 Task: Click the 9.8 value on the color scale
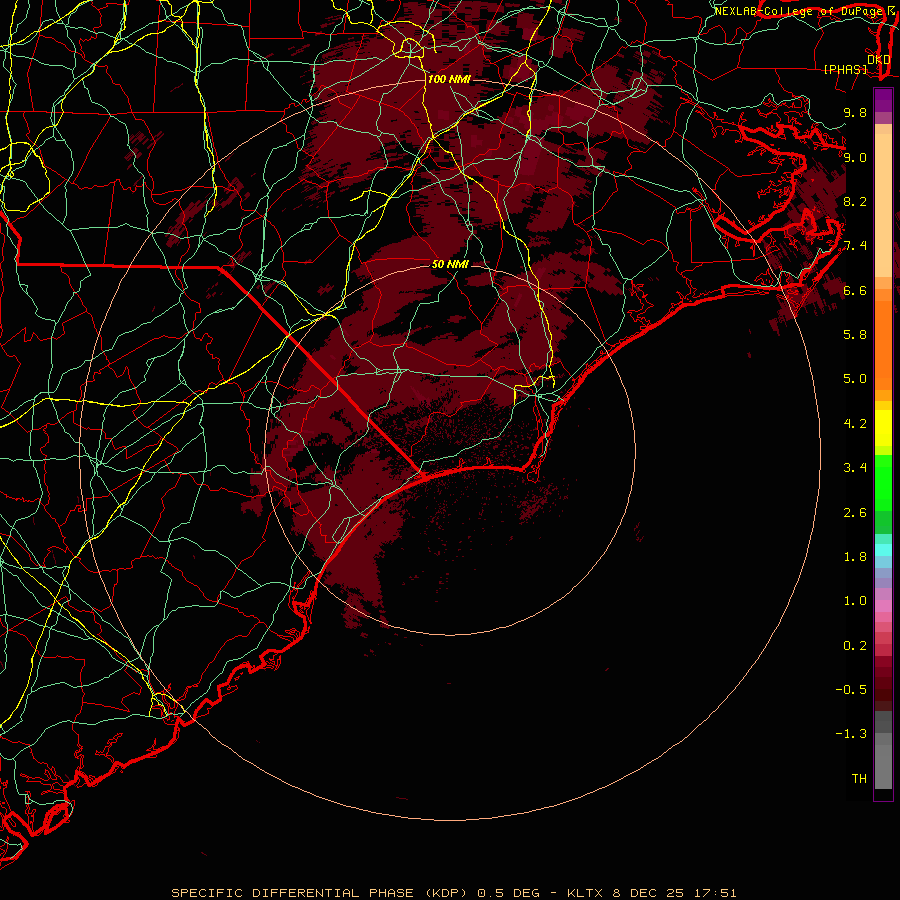point(855,112)
